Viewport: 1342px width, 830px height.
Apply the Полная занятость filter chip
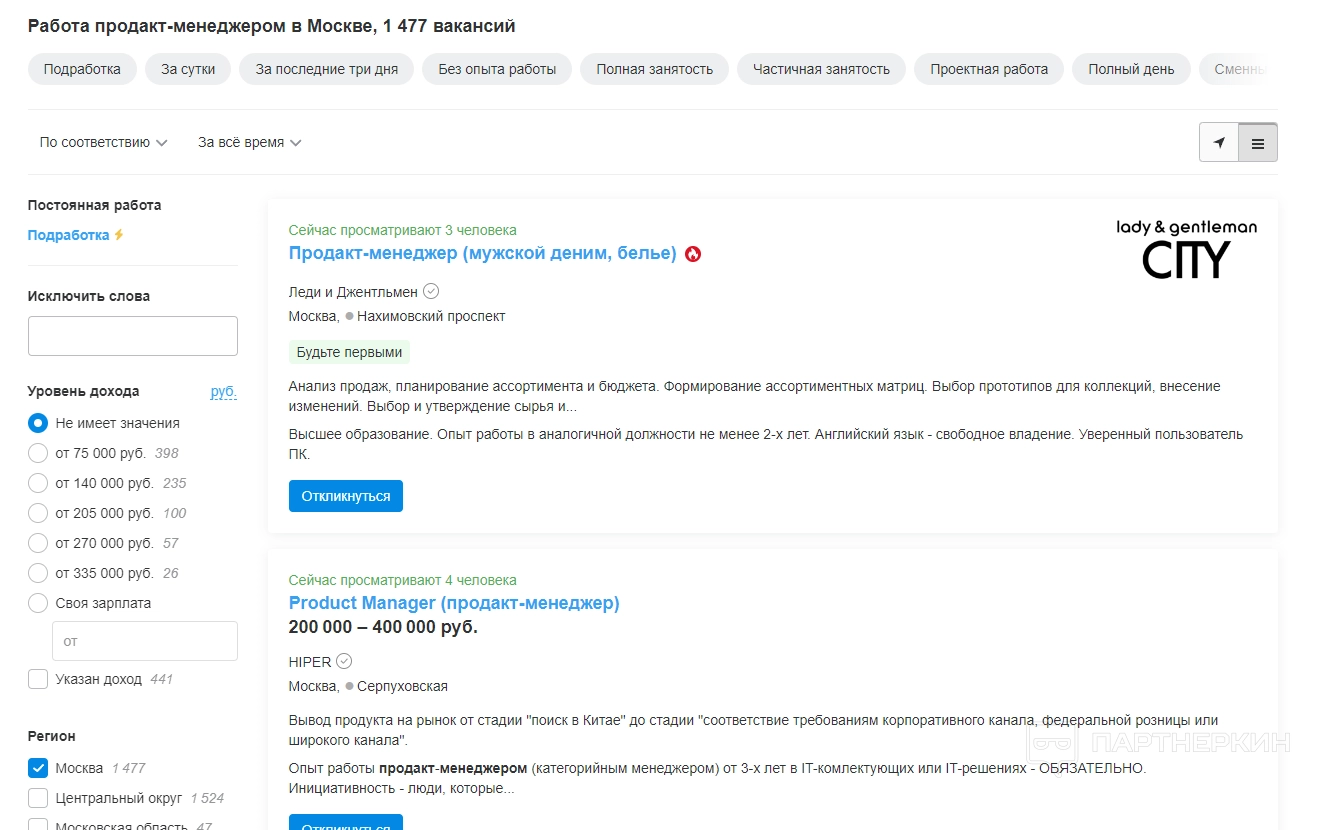coord(654,69)
